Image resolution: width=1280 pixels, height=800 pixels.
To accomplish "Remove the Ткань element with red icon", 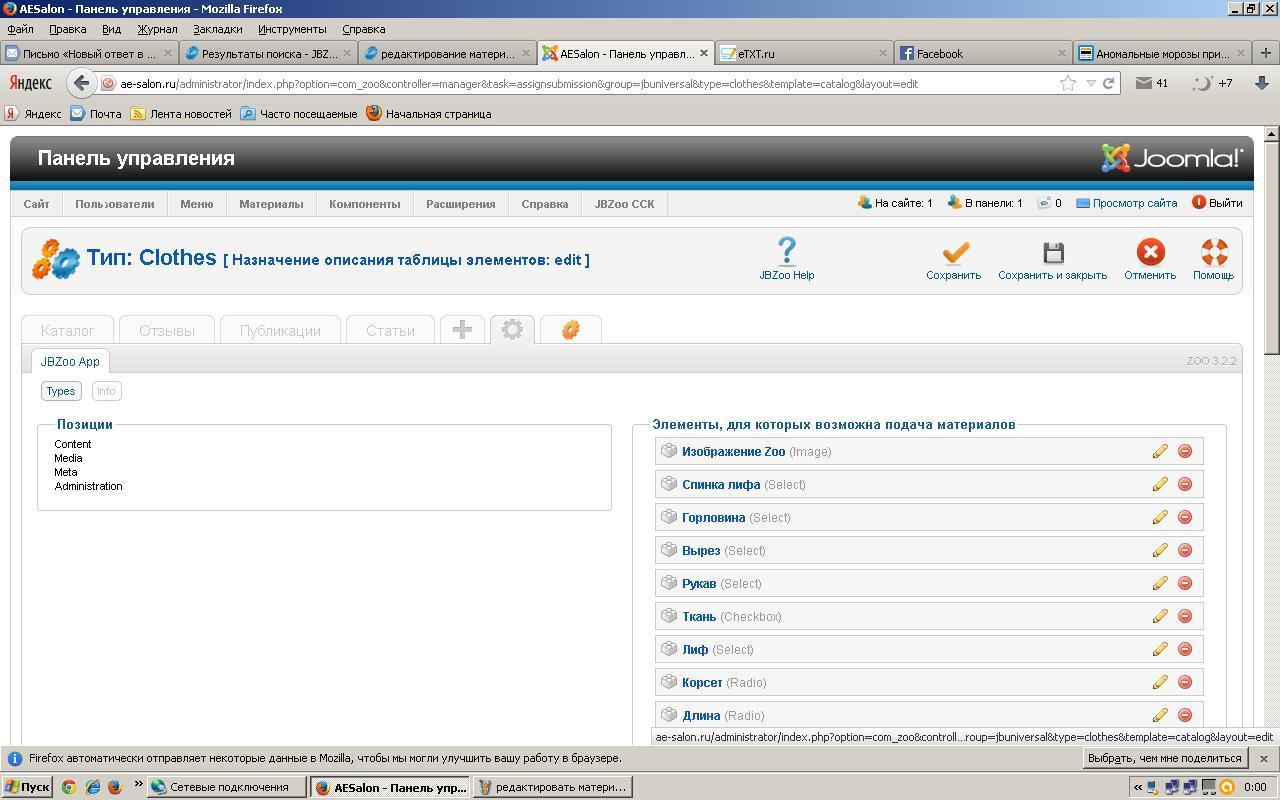I will click(x=1185, y=616).
